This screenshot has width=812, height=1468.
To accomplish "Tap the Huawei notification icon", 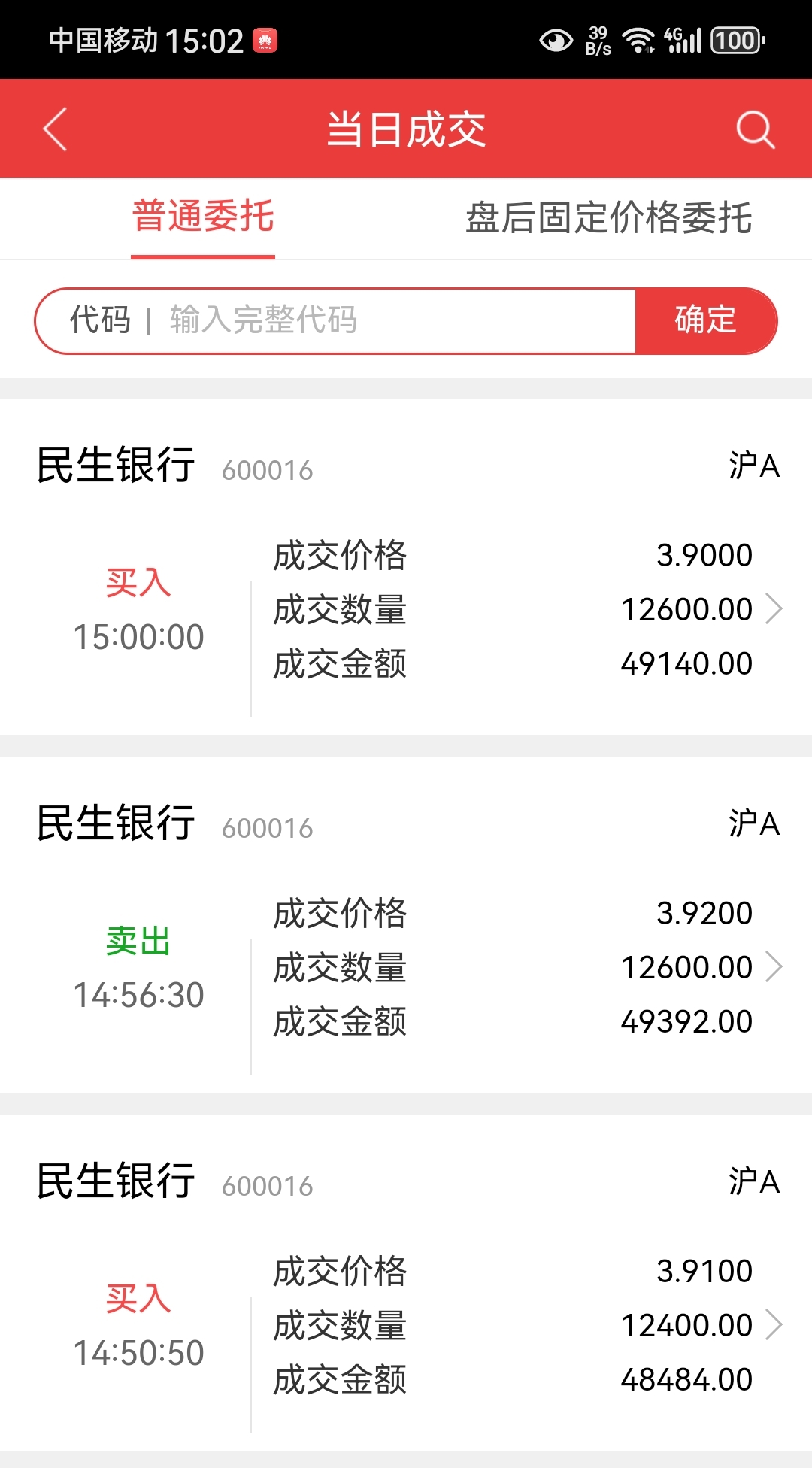I will click(265, 41).
